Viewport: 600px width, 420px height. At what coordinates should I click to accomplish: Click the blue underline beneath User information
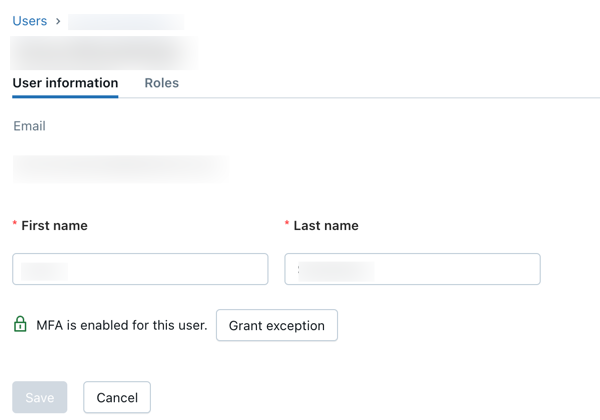pos(65,96)
